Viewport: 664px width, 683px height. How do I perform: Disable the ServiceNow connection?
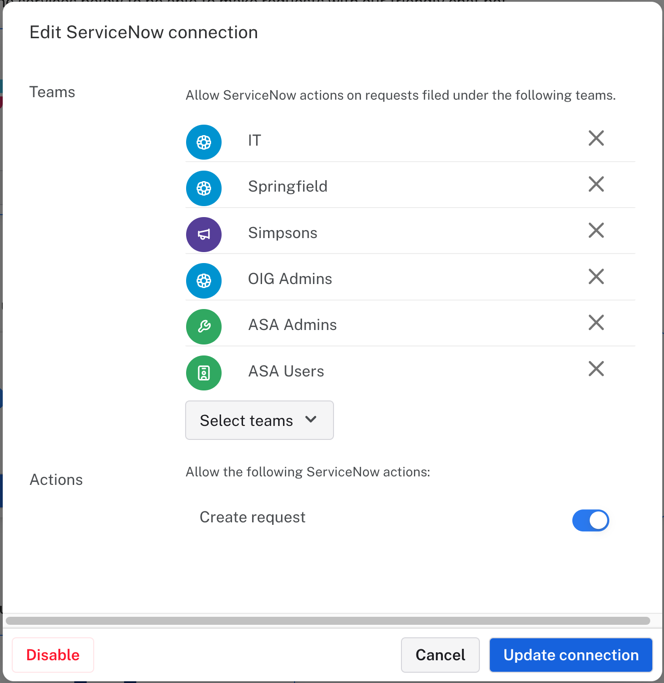pos(53,655)
